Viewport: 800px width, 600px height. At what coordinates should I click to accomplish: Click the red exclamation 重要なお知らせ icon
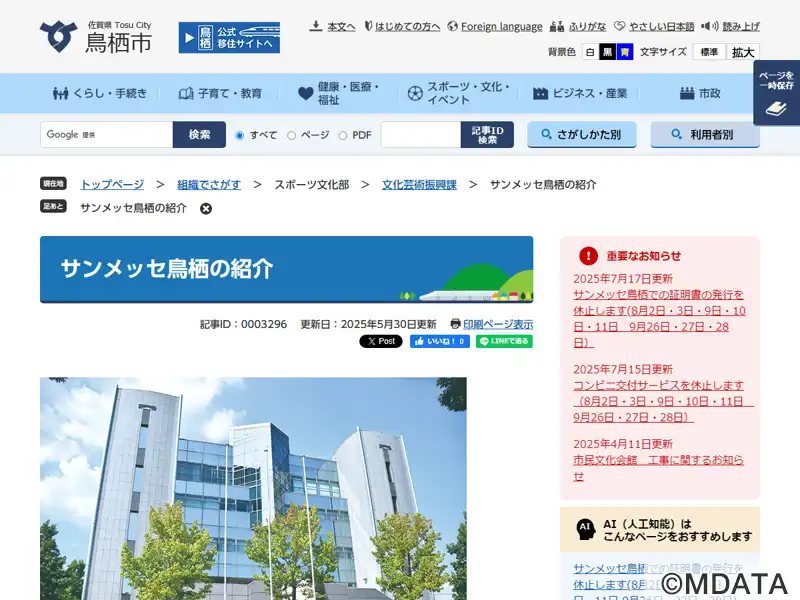(588, 256)
